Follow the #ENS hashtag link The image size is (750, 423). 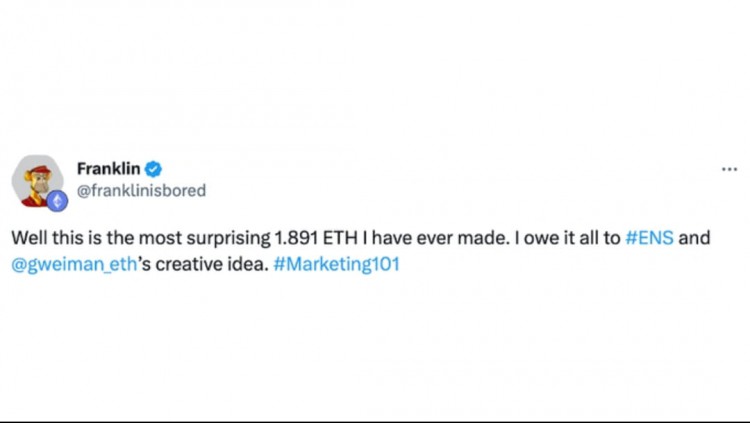pos(650,238)
